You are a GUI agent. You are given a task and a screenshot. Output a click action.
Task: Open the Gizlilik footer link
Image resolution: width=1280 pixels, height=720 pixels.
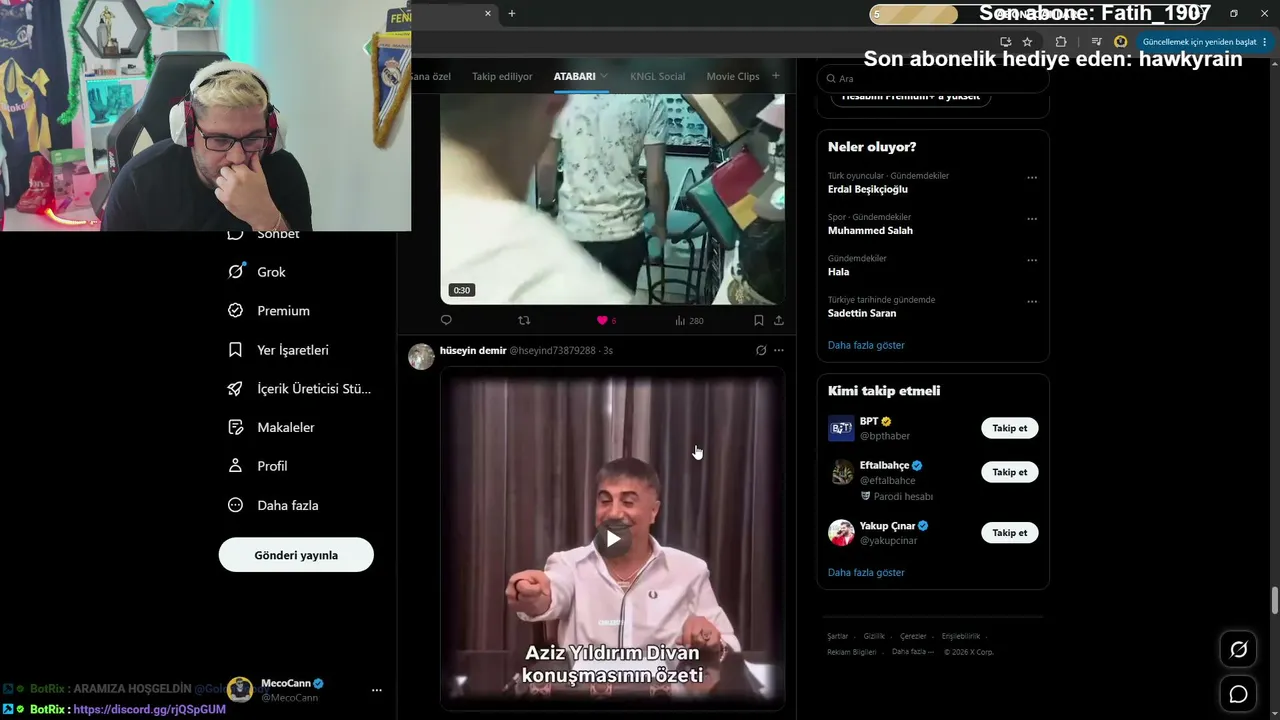(874, 636)
